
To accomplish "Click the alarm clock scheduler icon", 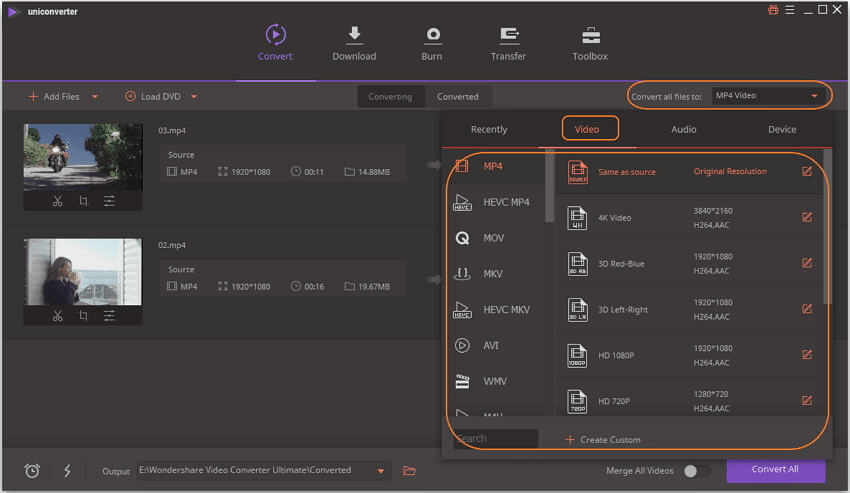I will coord(32,471).
